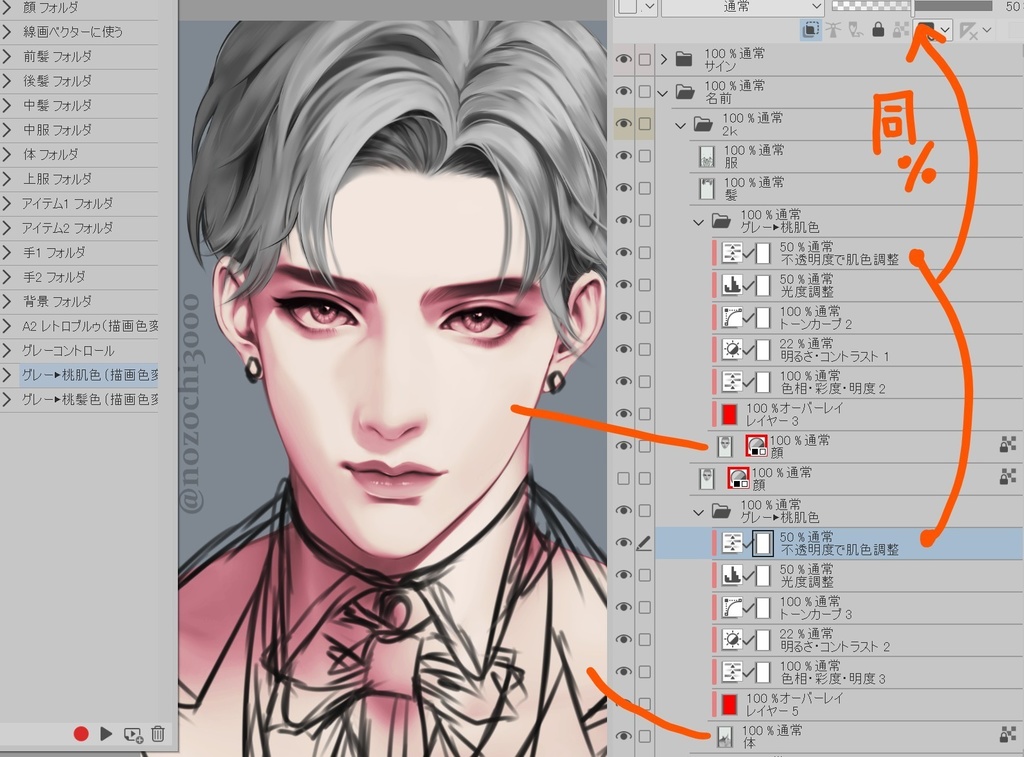Select グレー►桃髪色 auto action

tap(89, 399)
